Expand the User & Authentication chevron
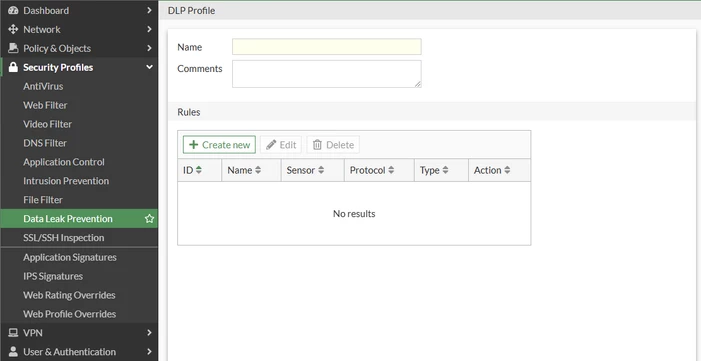 (149, 352)
